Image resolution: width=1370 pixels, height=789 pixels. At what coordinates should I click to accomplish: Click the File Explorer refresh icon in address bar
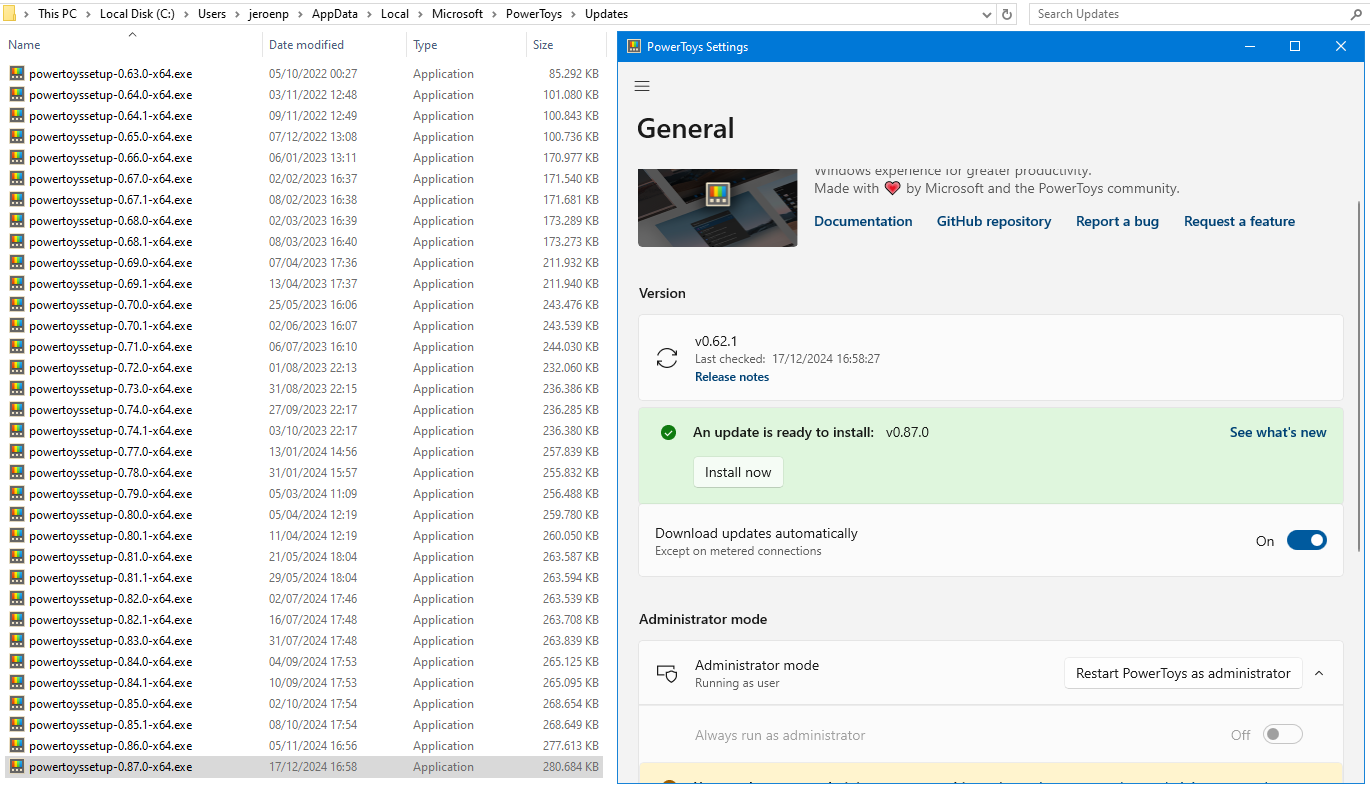(x=1008, y=13)
